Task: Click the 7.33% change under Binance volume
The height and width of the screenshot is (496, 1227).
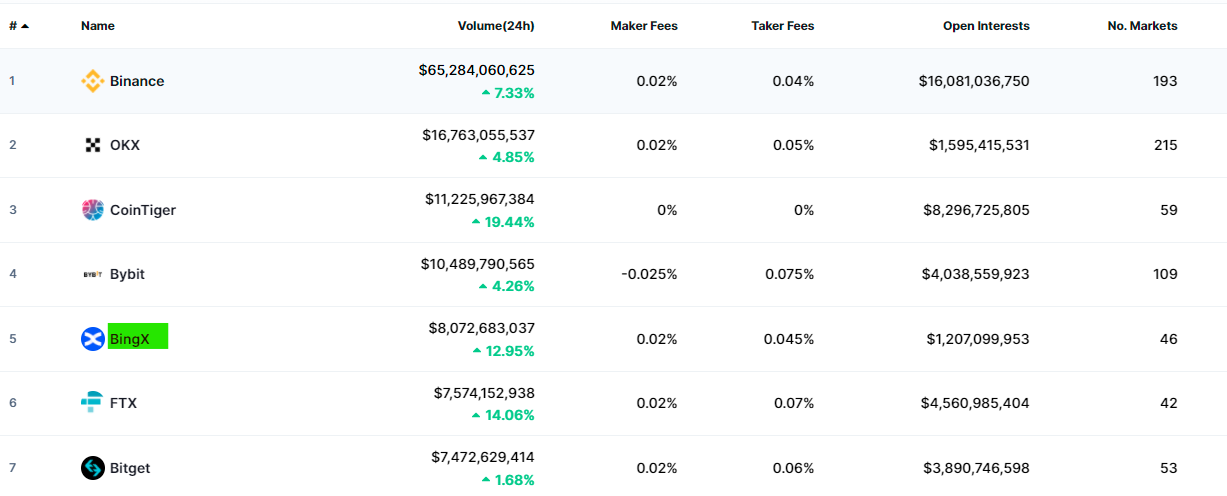Action: 508,93
